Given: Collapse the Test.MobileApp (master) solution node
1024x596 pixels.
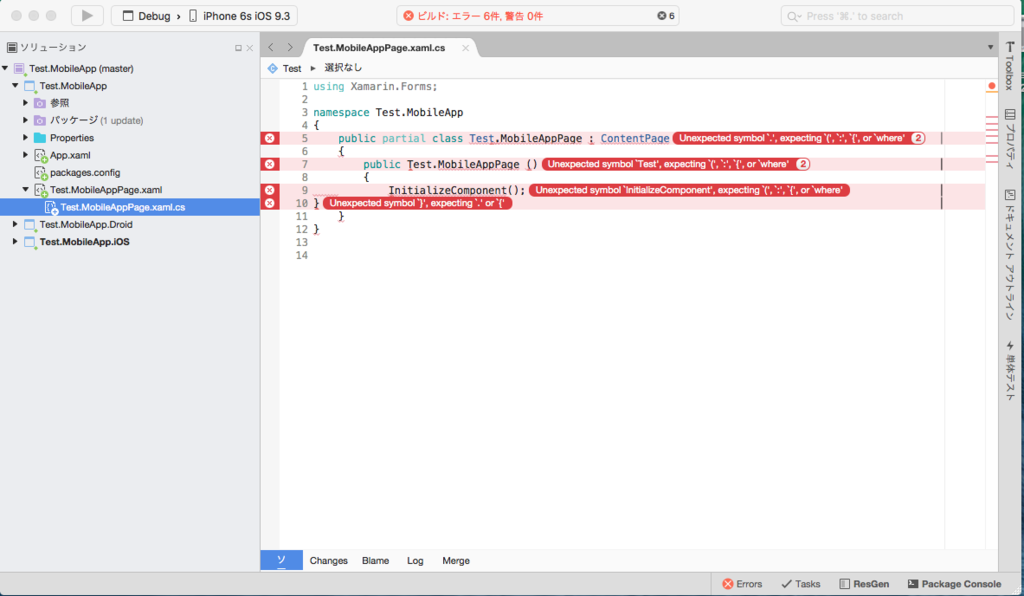Looking at the screenshot, I should point(5,68).
